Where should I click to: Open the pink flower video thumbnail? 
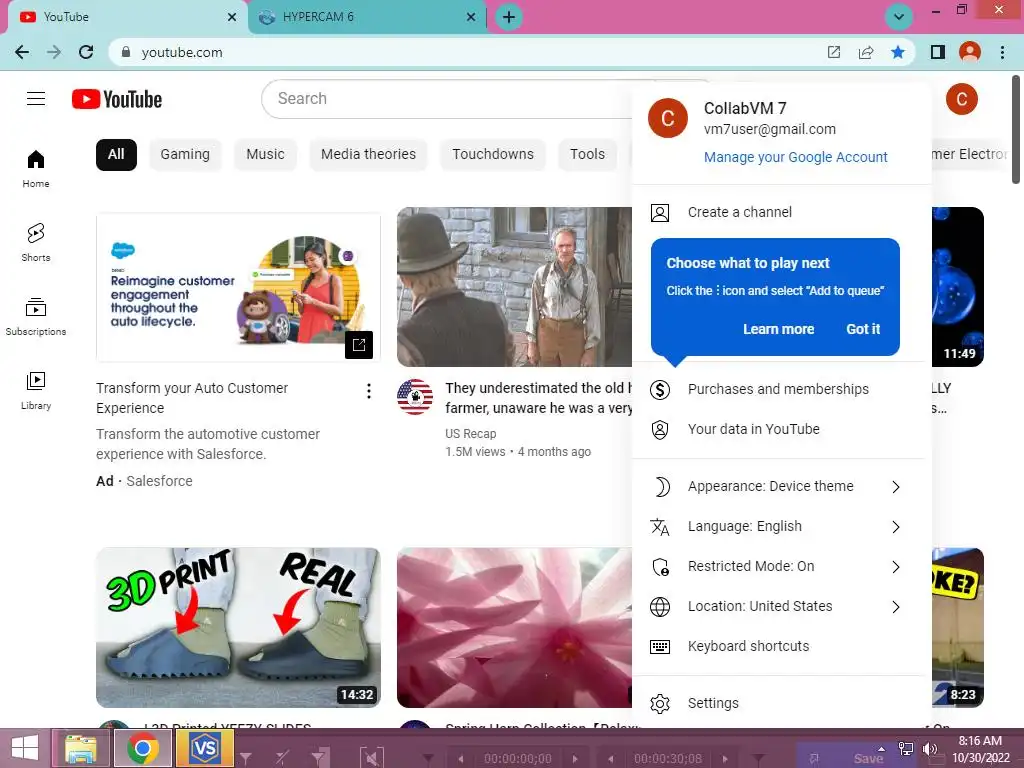click(x=515, y=628)
